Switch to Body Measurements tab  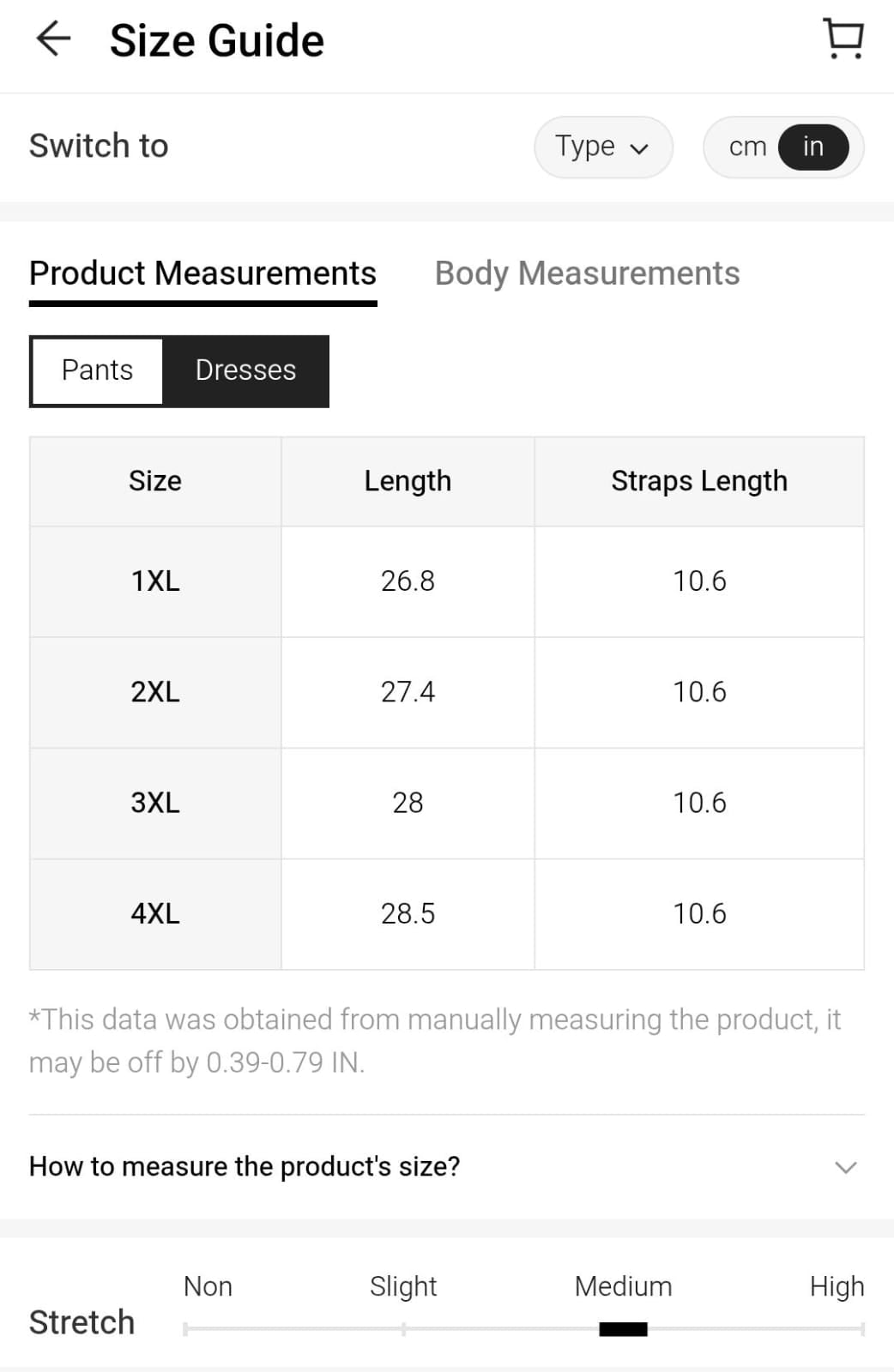pos(587,274)
